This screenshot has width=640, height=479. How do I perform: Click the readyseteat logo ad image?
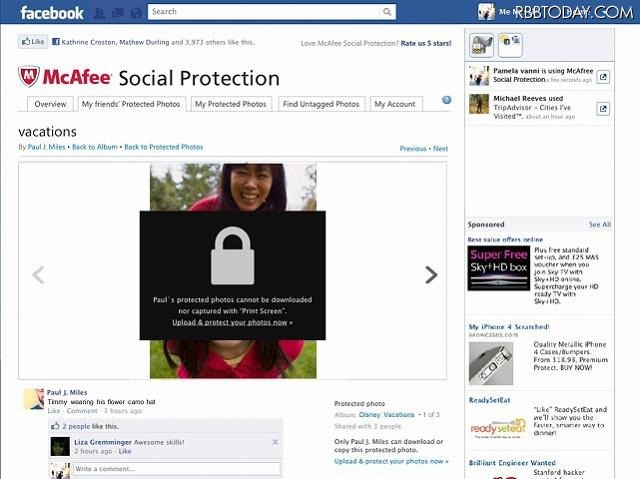pos(498,427)
